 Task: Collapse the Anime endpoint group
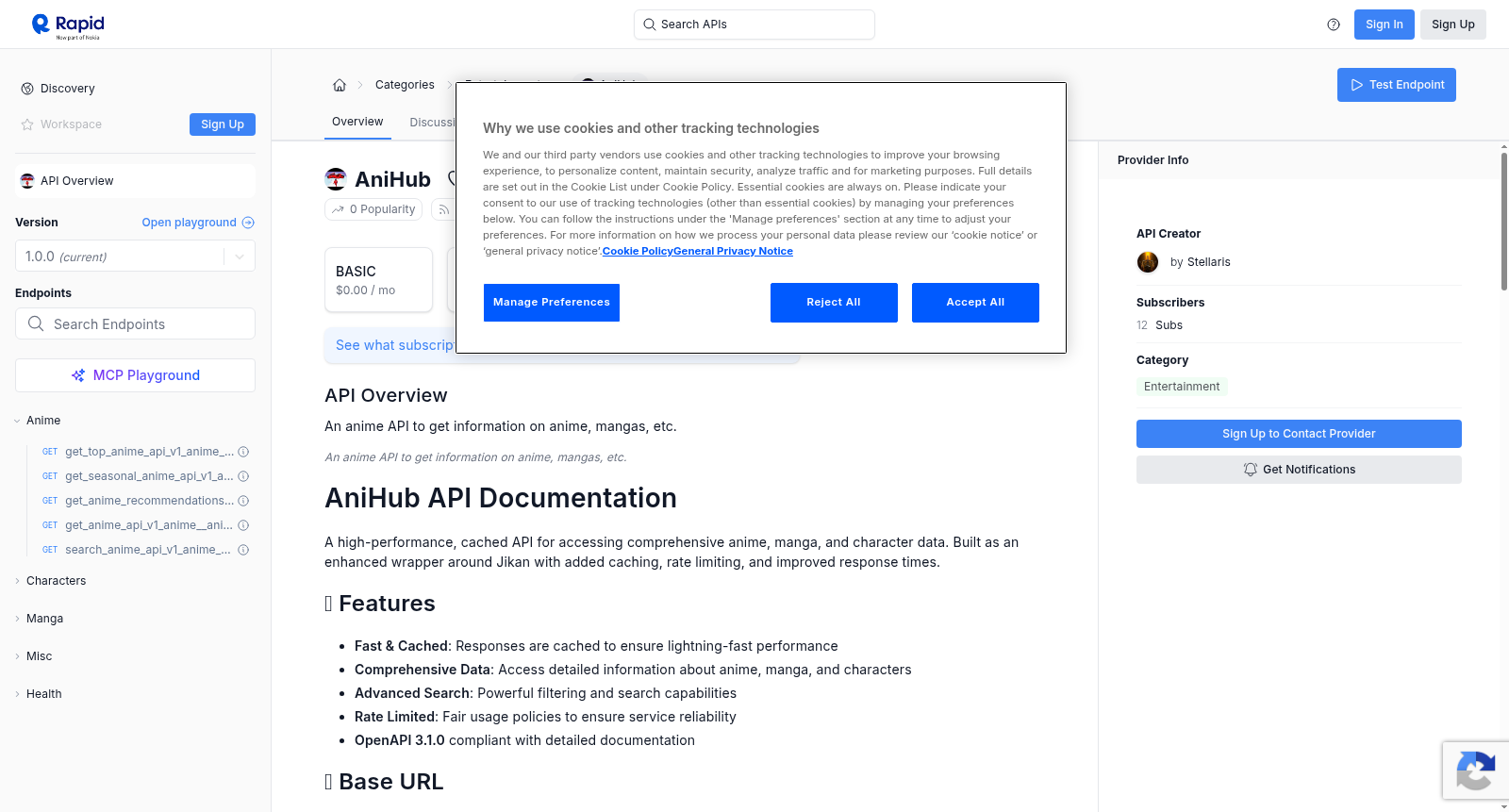[17, 421]
